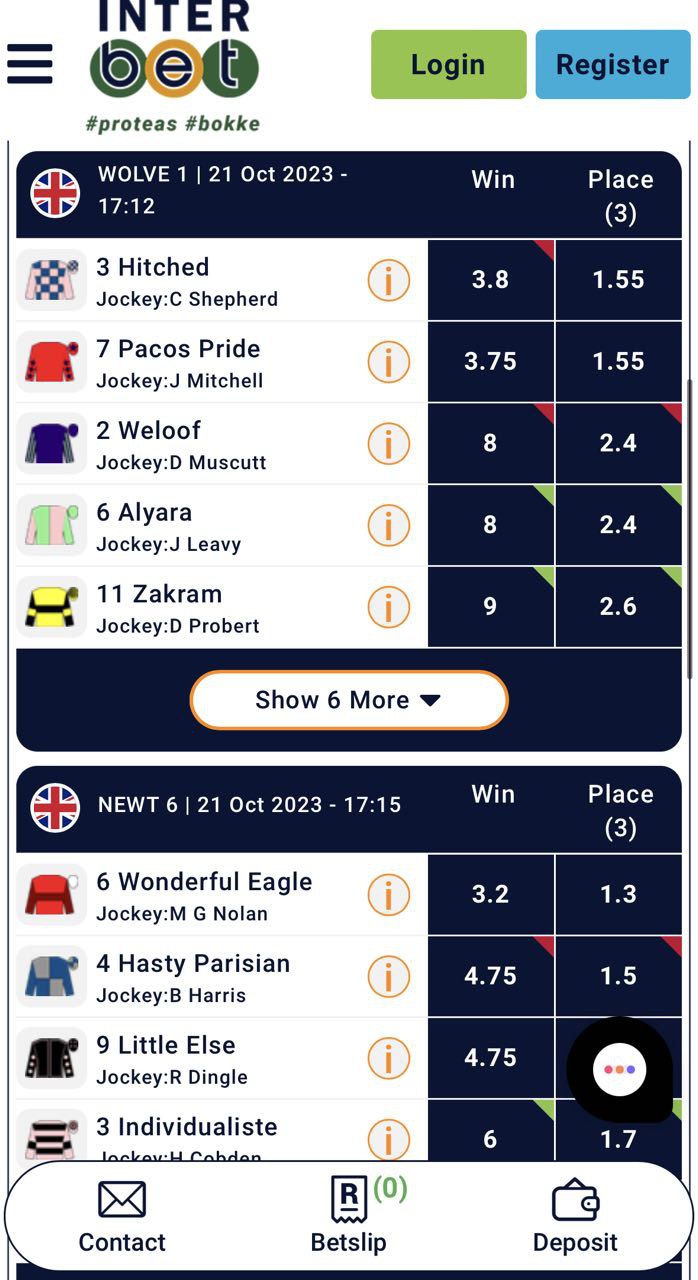
Task: Open info icon for Hitched
Action: click(x=388, y=281)
